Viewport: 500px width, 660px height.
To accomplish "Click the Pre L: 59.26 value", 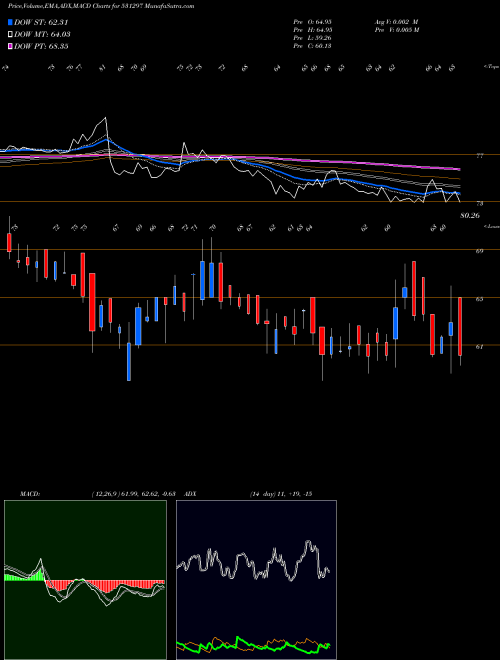I will 313,37.
